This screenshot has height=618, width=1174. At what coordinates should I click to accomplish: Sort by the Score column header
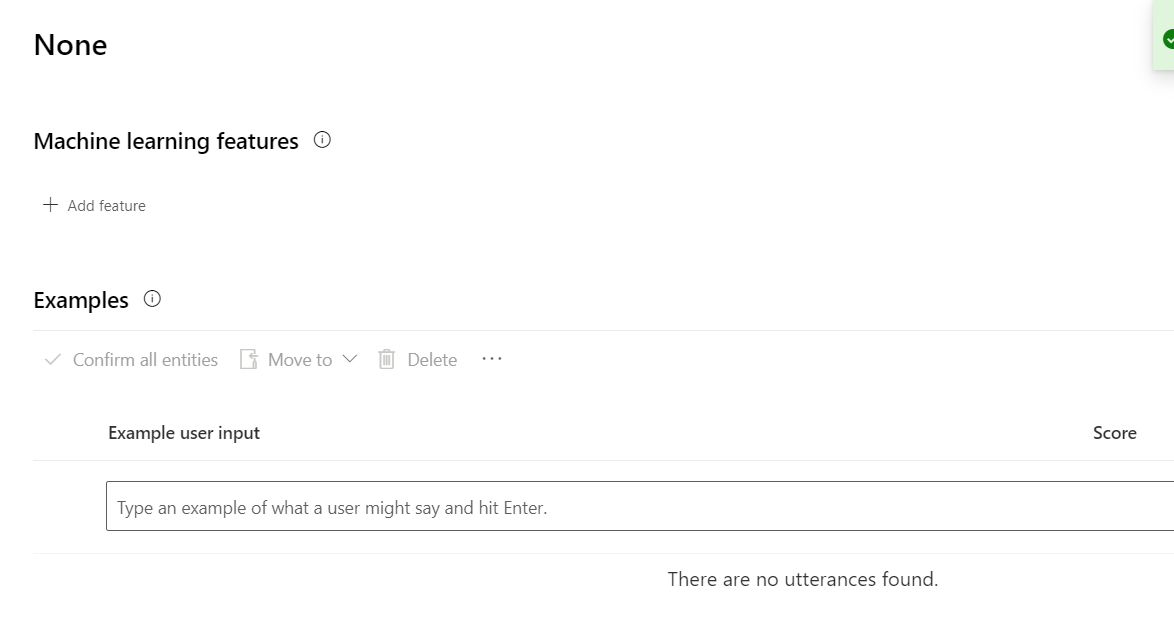point(1114,433)
